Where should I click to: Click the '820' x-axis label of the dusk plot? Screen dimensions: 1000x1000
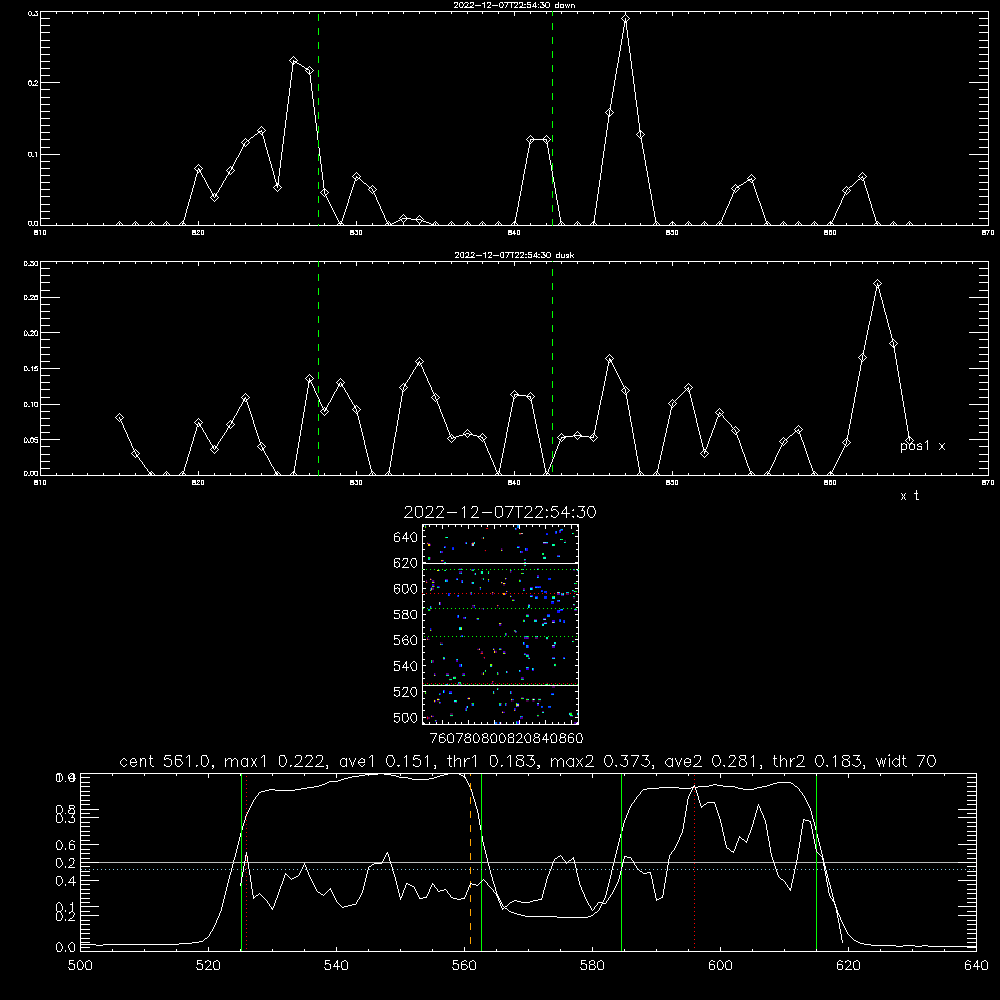198,483
